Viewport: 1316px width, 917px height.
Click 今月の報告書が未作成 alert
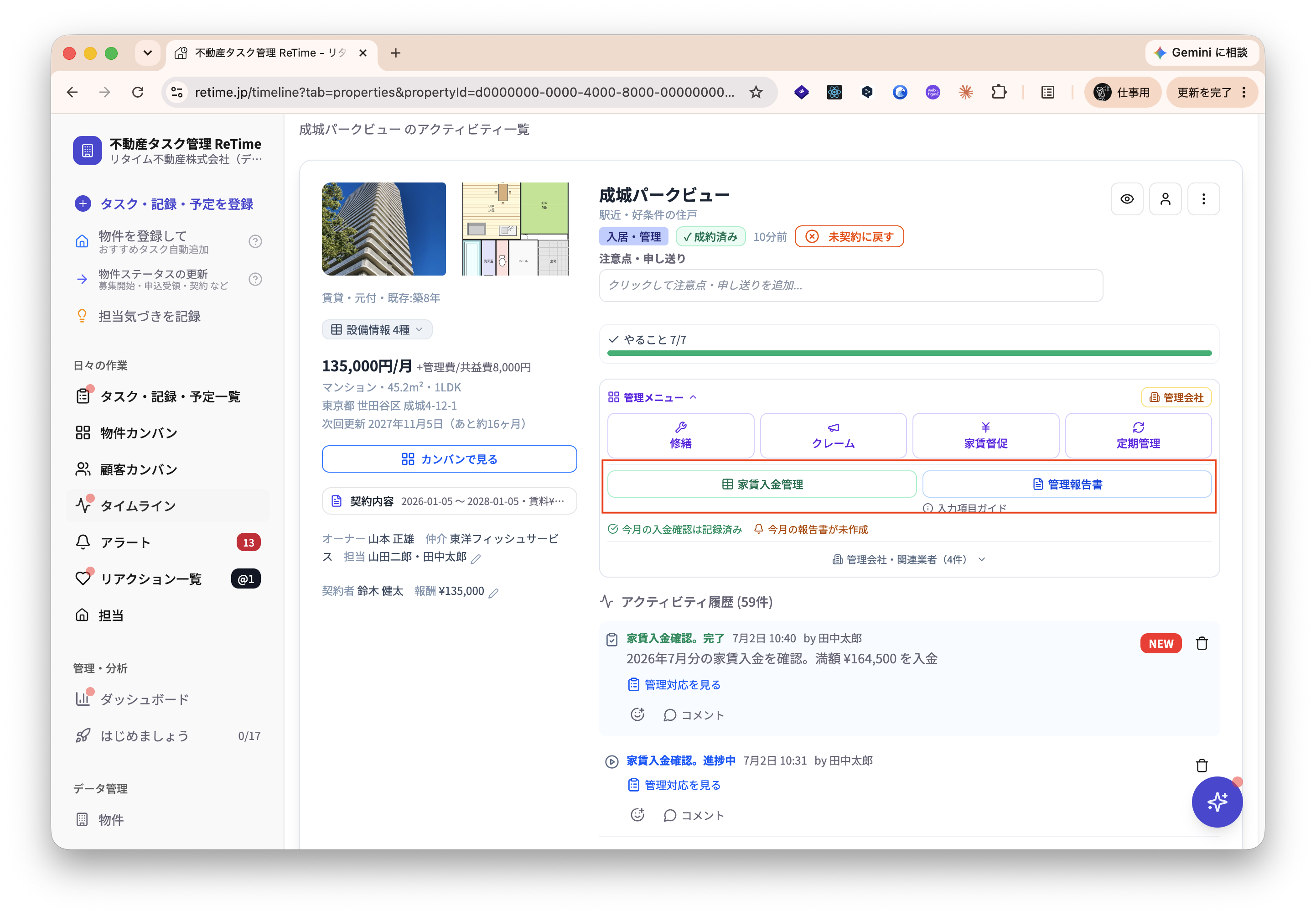[810, 529]
